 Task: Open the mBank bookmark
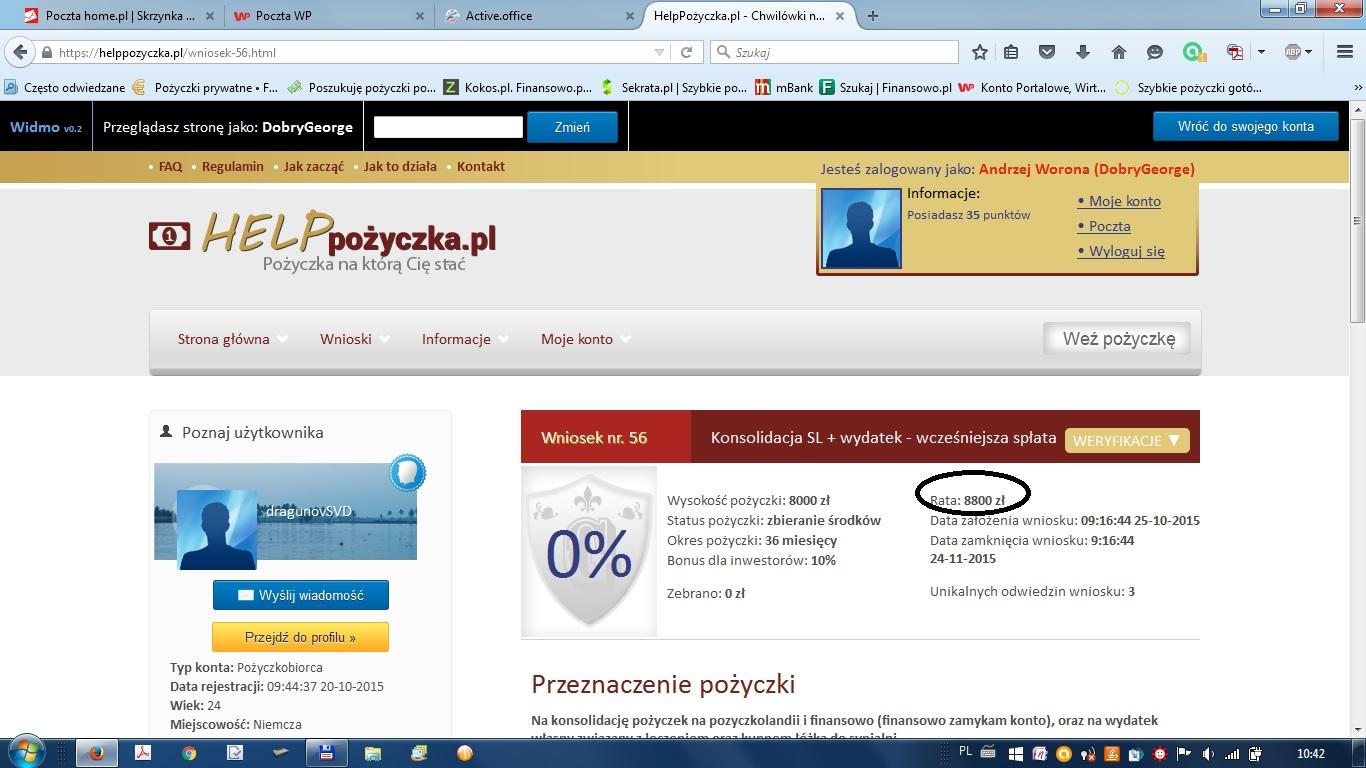(x=784, y=88)
